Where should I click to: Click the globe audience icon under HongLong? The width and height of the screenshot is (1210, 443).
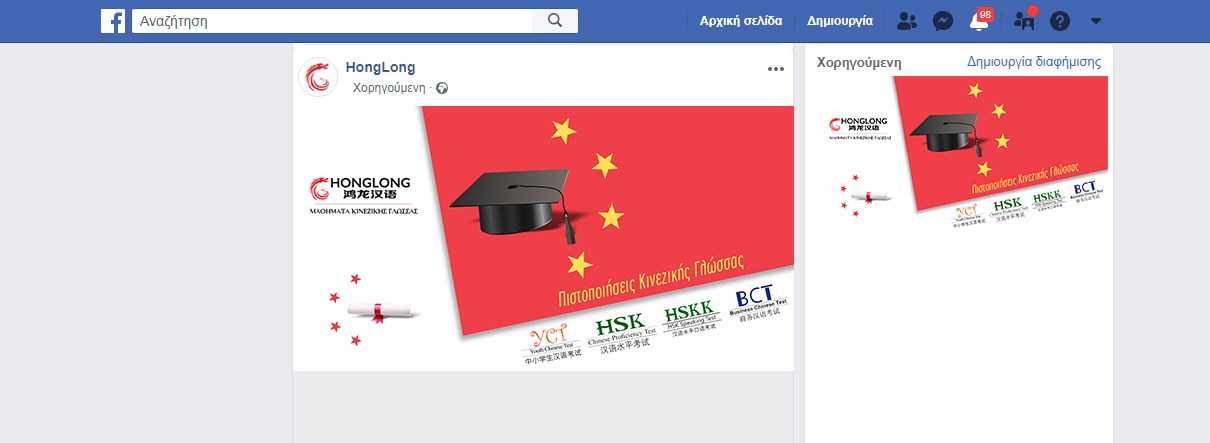click(x=442, y=88)
